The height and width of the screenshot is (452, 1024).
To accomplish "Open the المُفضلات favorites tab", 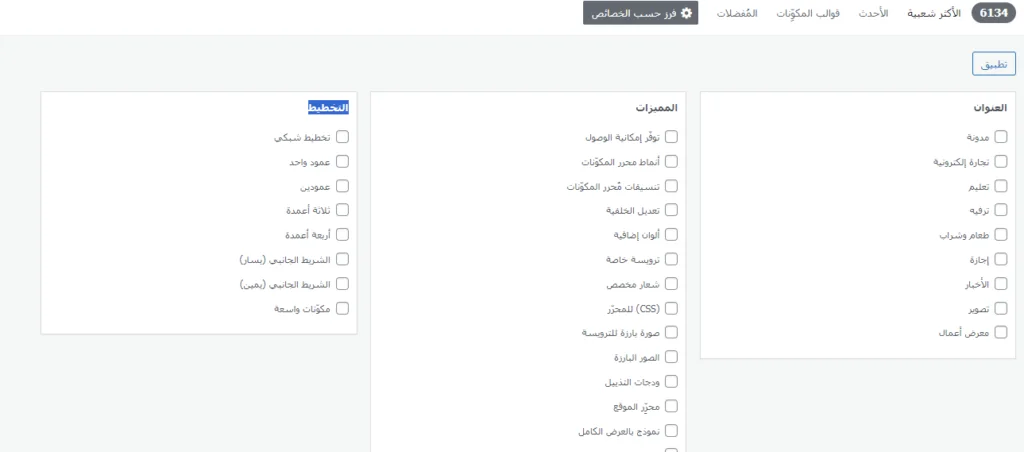I will coord(737,13).
